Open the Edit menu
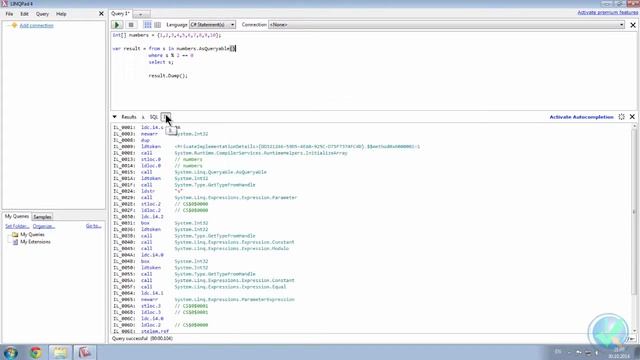The image size is (640, 360). [24, 14]
